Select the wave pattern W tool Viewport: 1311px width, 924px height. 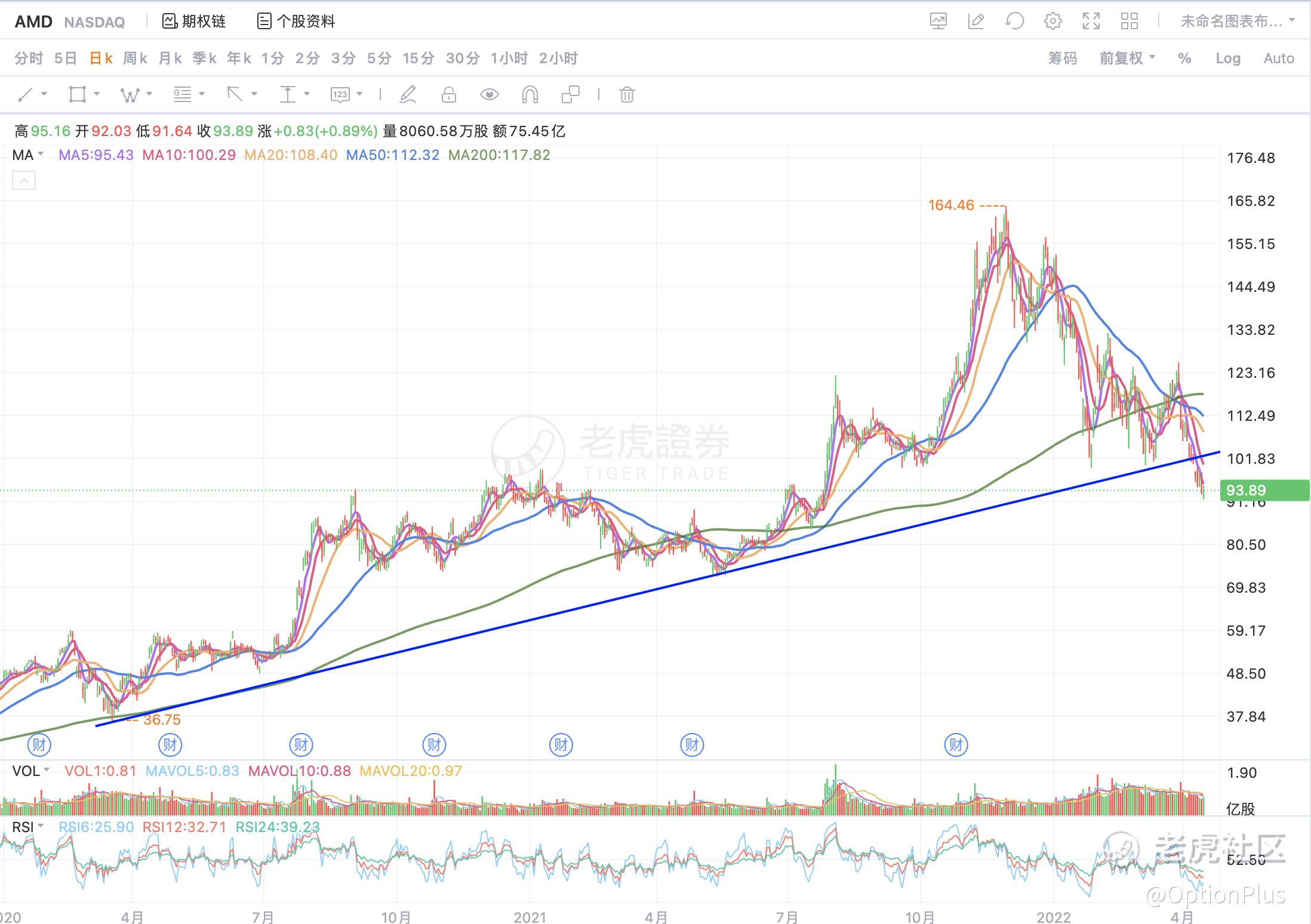coord(130,94)
